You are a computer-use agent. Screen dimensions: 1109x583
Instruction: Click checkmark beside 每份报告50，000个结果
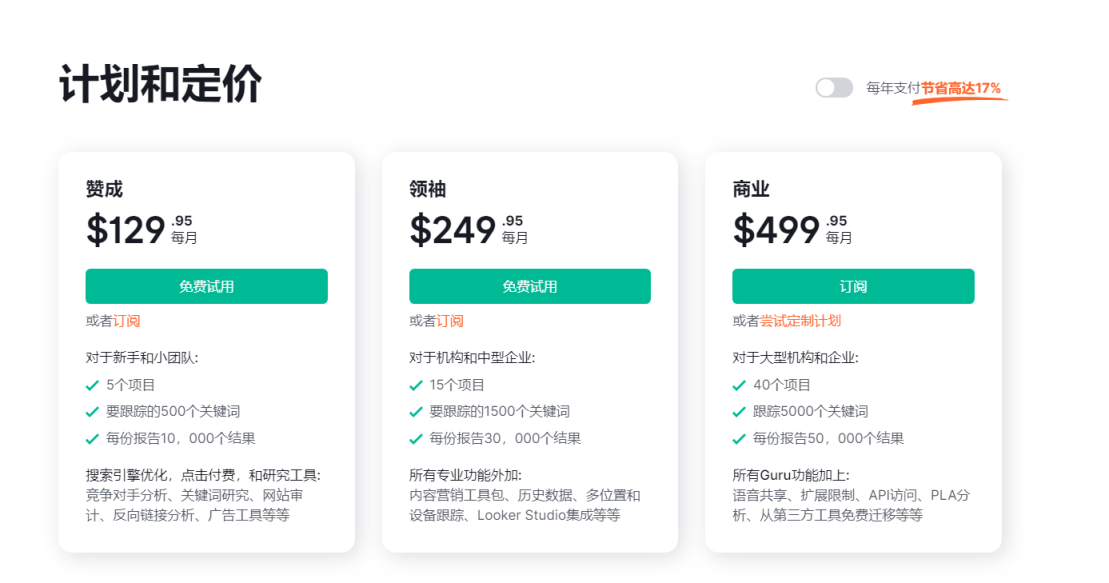pyautogui.click(x=739, y=439)
